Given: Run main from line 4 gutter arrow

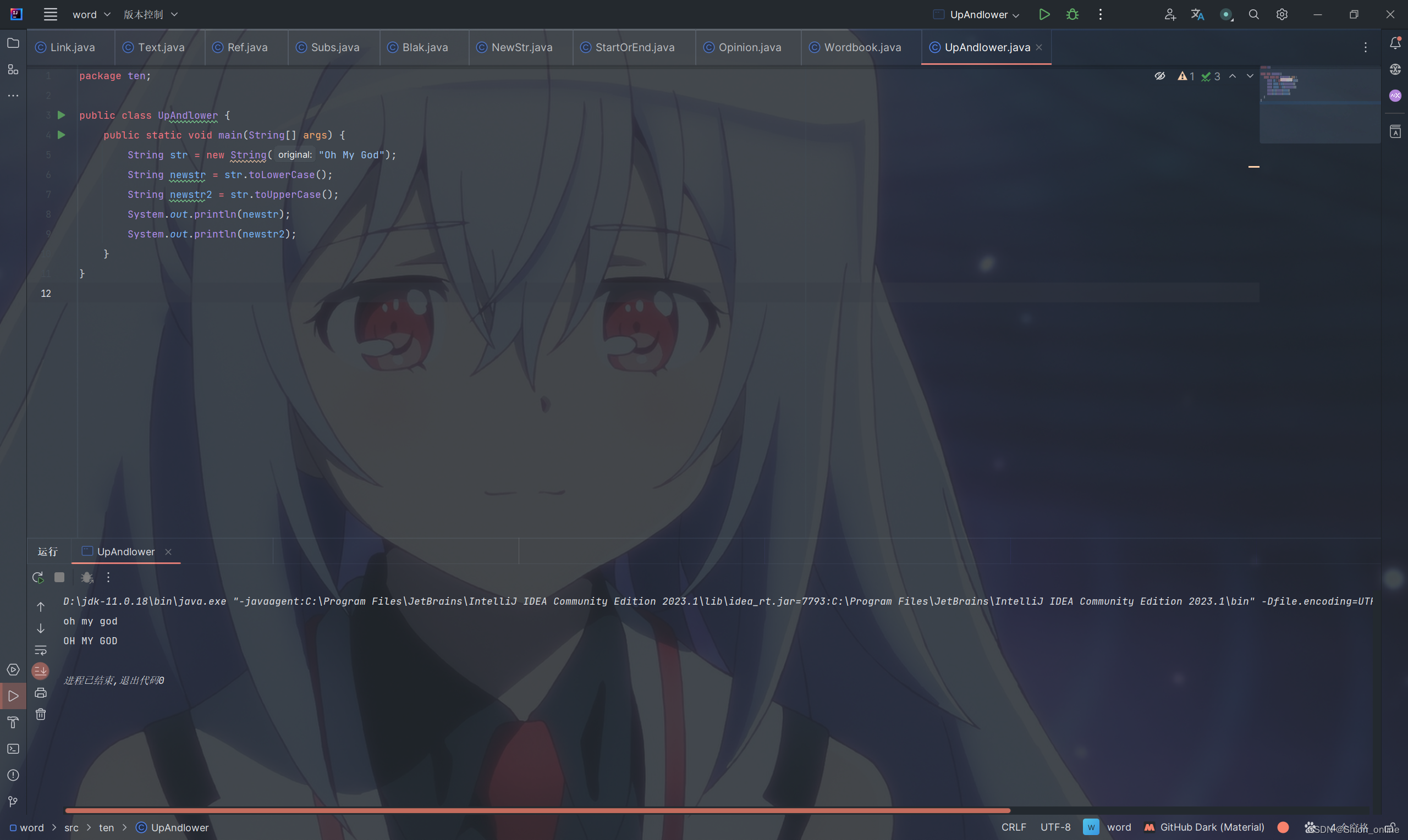Looking at the screenshot, I should [x=62, y=135].
